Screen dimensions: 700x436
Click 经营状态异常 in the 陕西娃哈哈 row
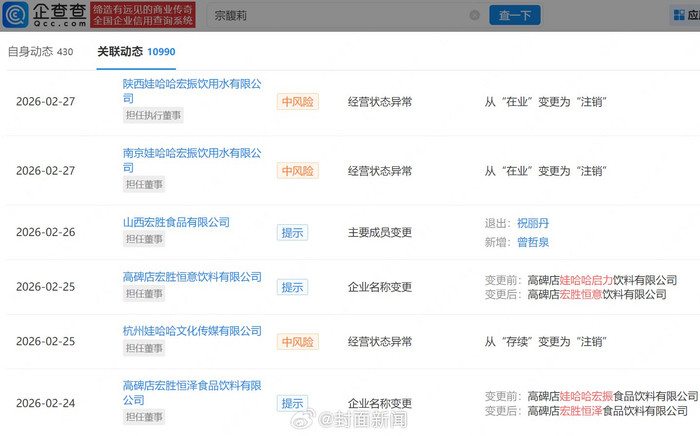point(380,102)
